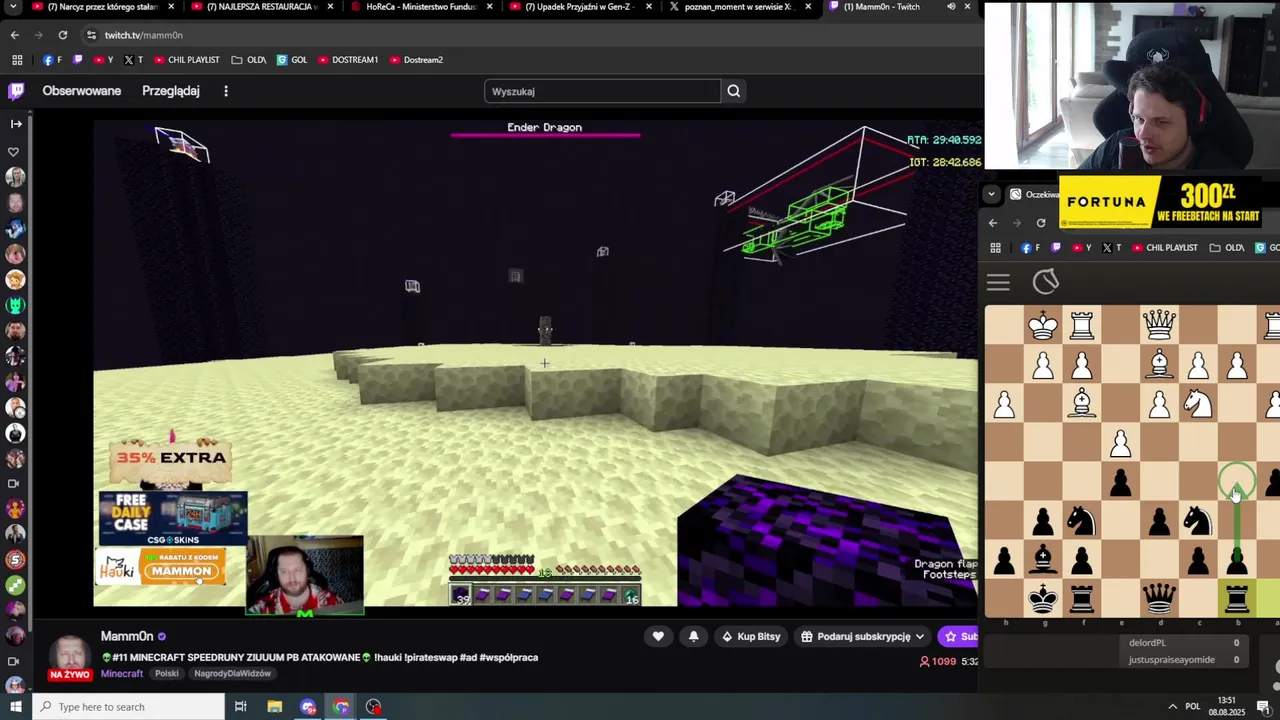Click the Lichess knight logo
This screenshot has height=720, width=1280.
pyautogui.click(x=1046, y=282)
